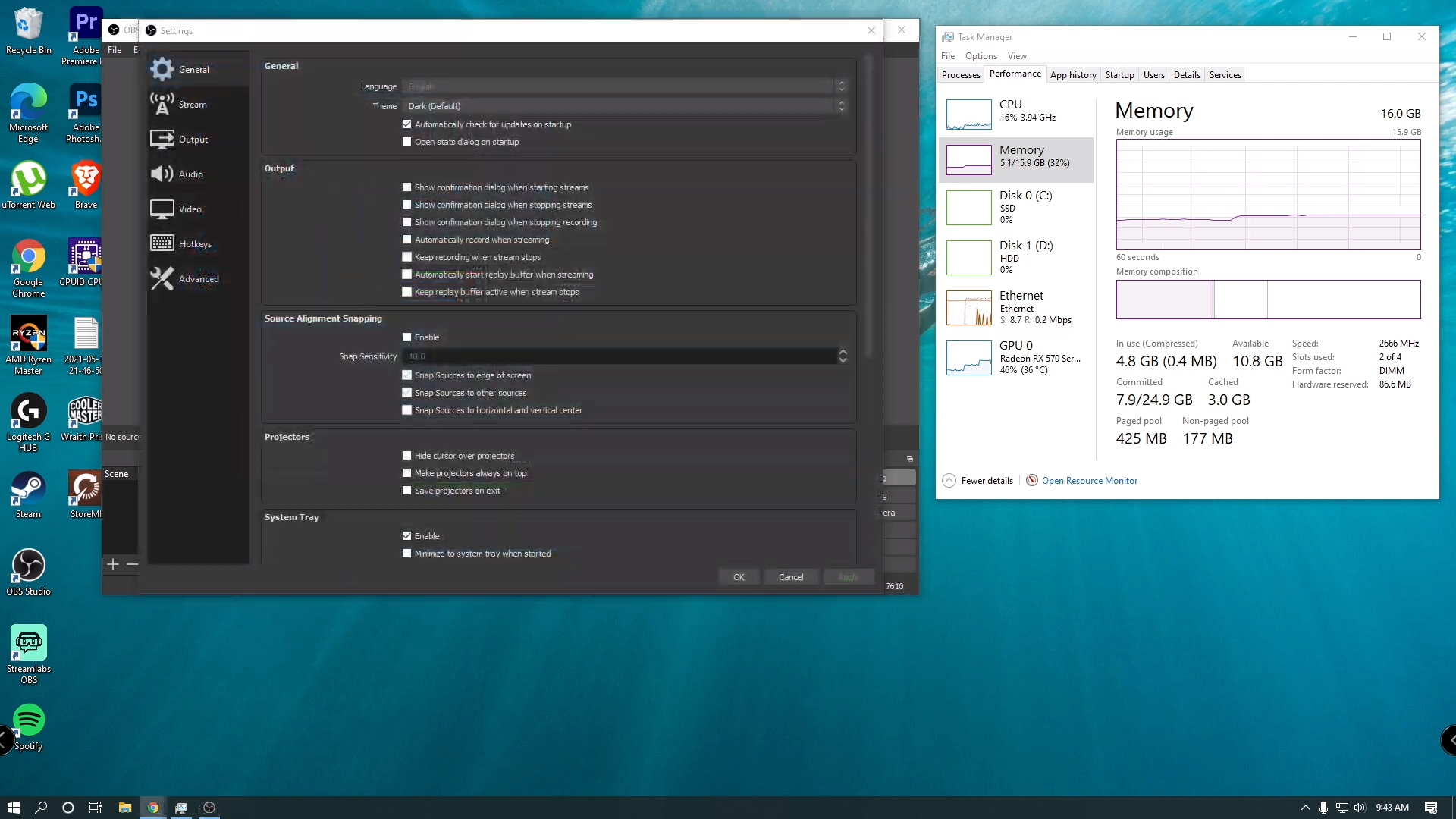The height and width of the screenshot is (819, 1456).
Task: Enable open stats dialog on startup
Action: [406, 142]
